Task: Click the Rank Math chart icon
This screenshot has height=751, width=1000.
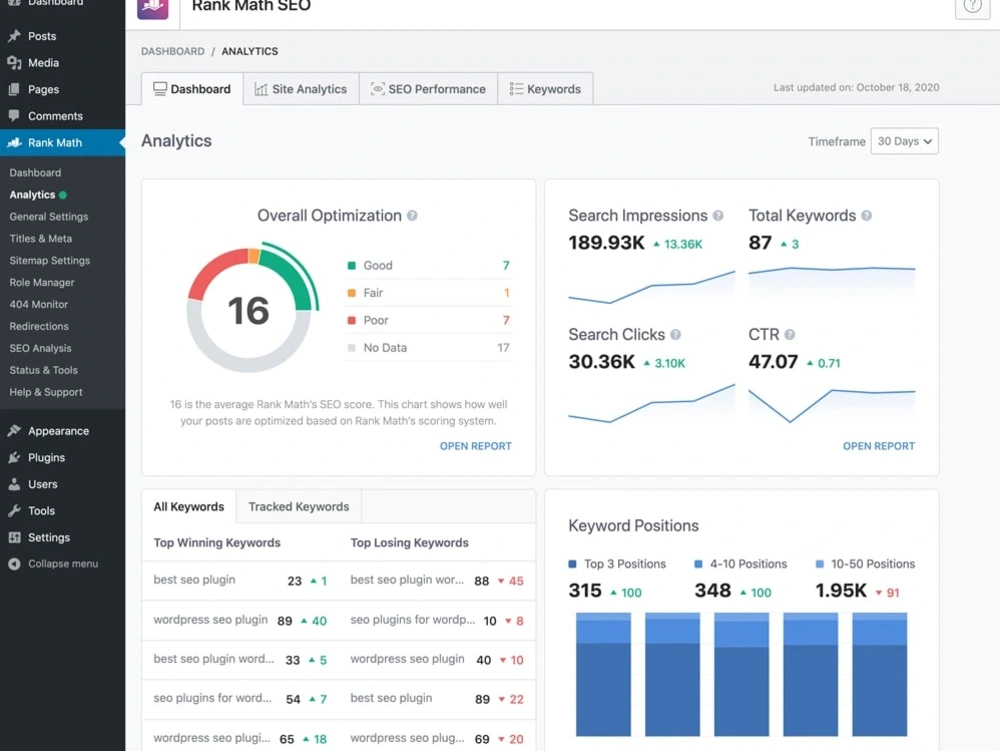Action: pos(14,143)
